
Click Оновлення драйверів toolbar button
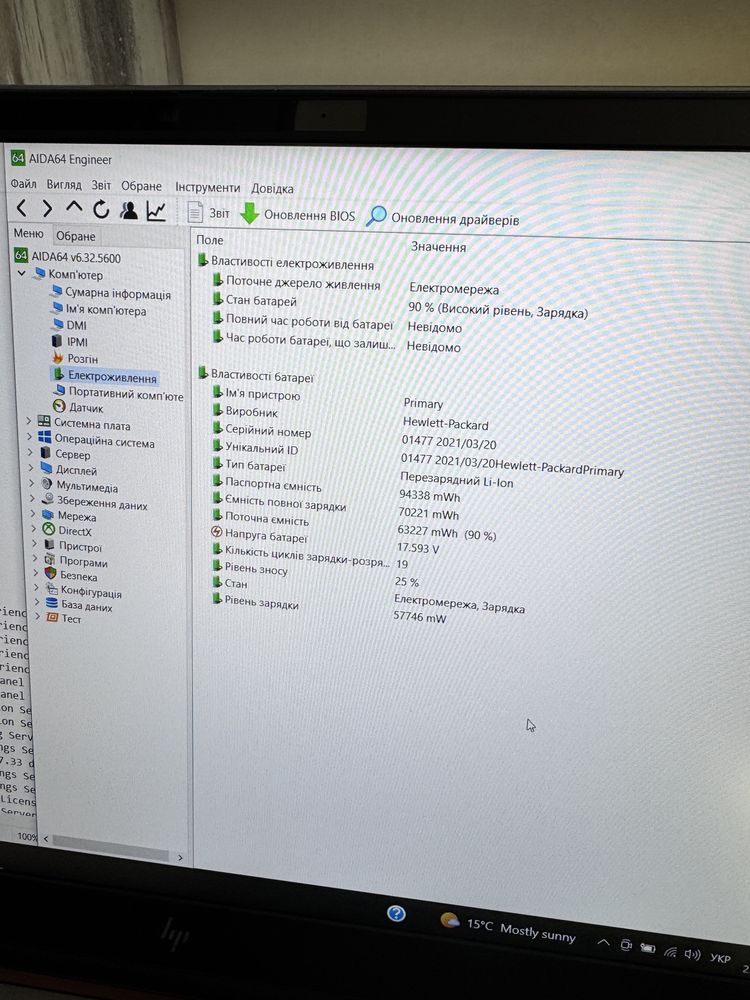click(x=443, y=217)
